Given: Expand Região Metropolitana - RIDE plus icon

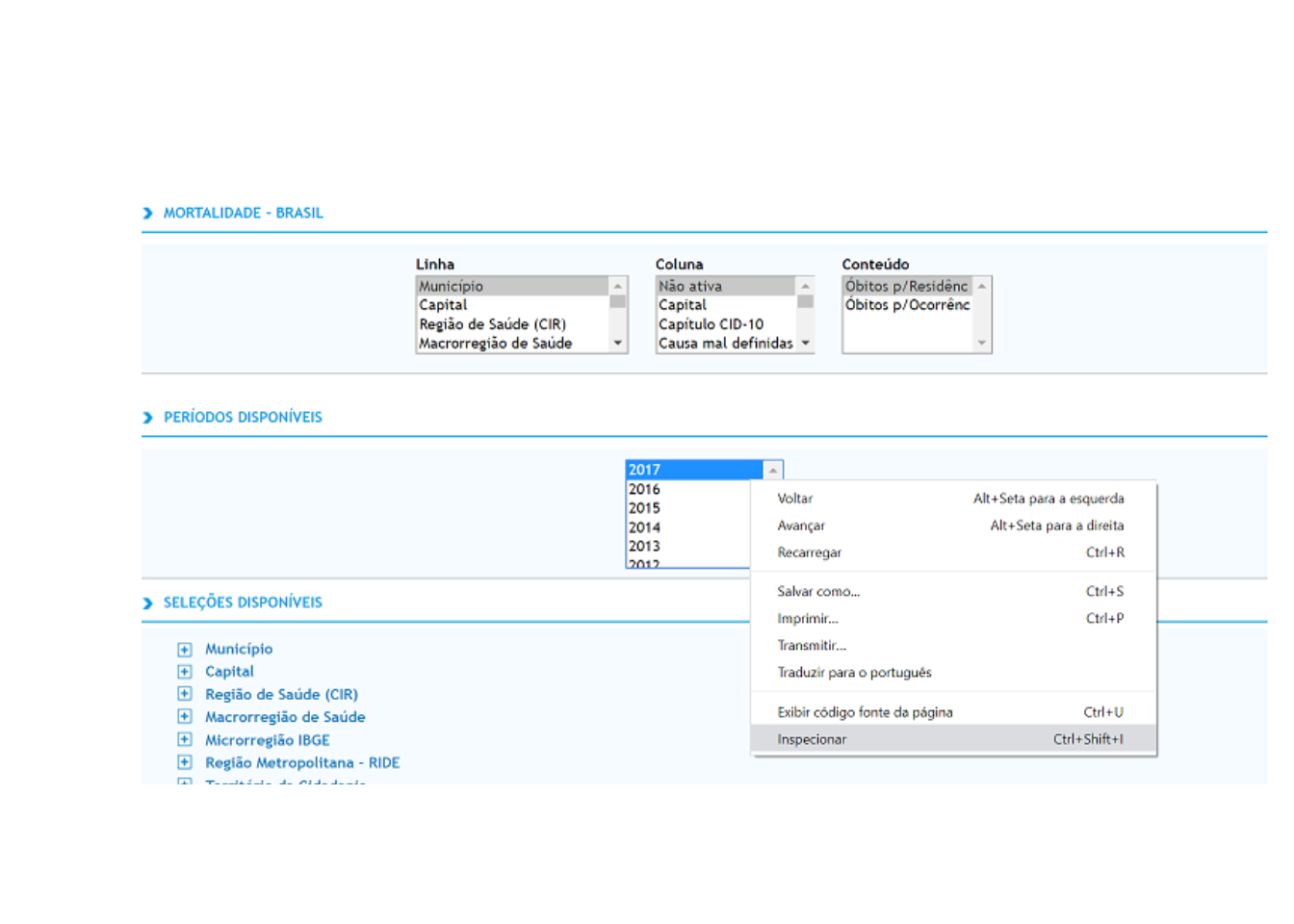Looking at the screenshot, I should (x=184, y=762).
